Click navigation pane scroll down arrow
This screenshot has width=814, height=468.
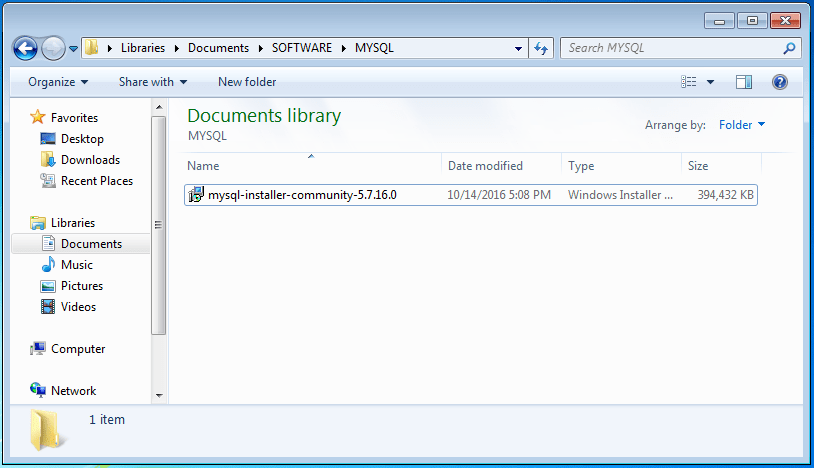click(159, 395)
